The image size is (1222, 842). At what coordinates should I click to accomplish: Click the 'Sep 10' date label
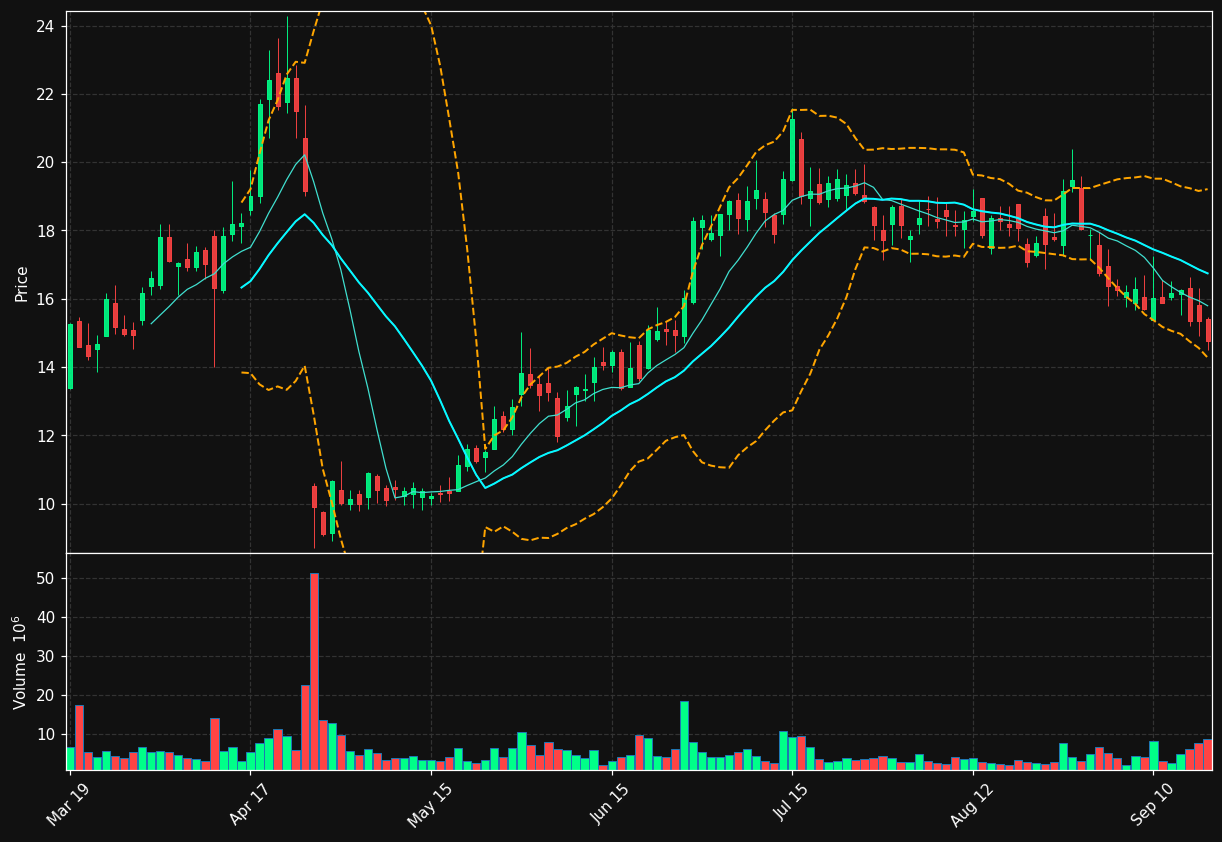(1150, 803)
